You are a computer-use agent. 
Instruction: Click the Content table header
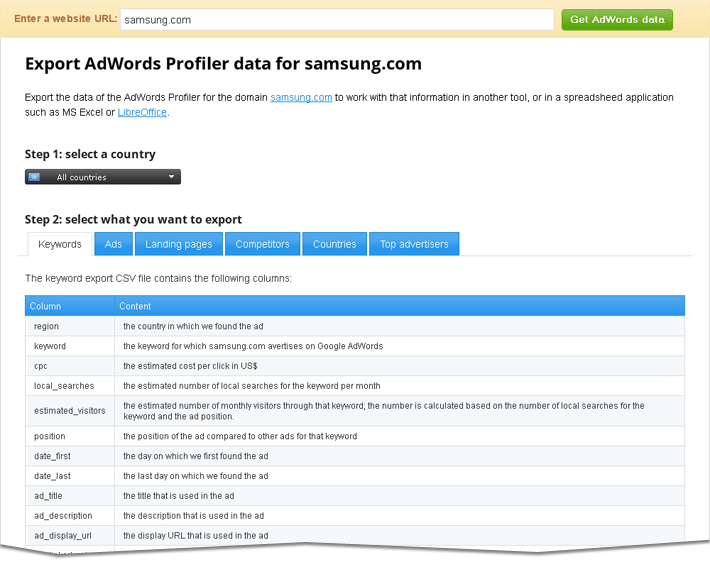click(x=399, y=306)
